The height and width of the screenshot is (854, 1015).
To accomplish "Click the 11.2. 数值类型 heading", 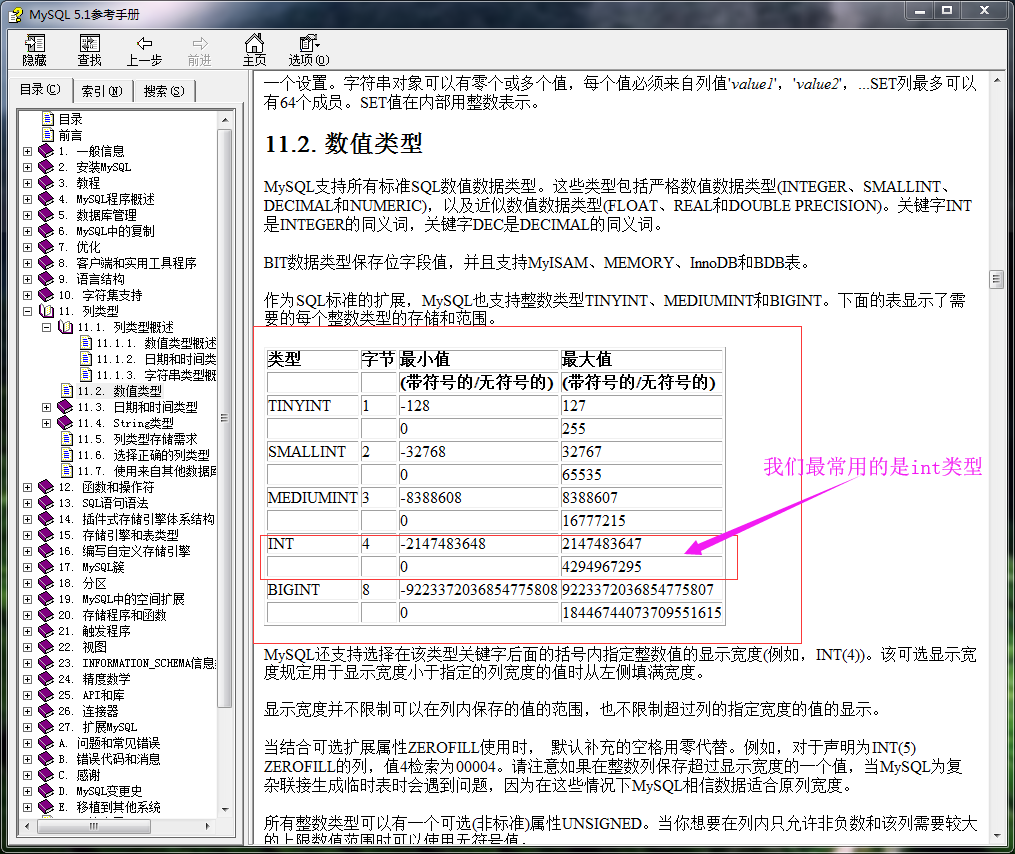I will (343, 143).
